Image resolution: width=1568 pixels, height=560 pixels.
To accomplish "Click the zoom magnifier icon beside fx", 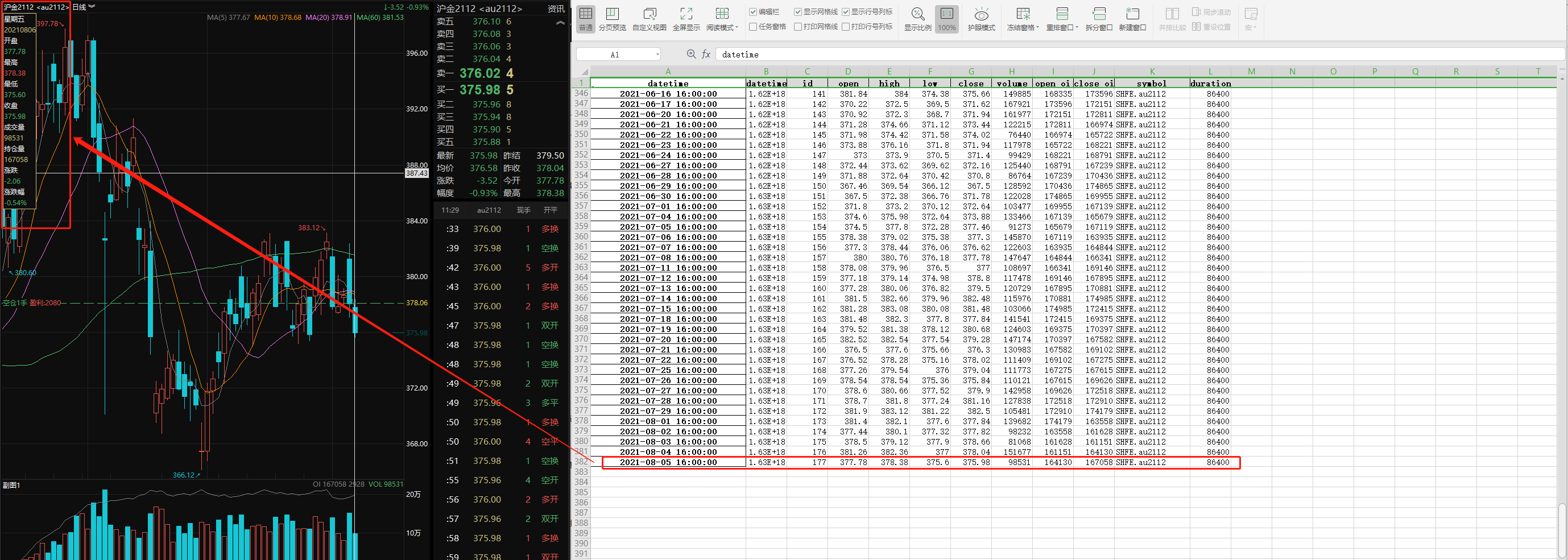I will pos(691,54).
